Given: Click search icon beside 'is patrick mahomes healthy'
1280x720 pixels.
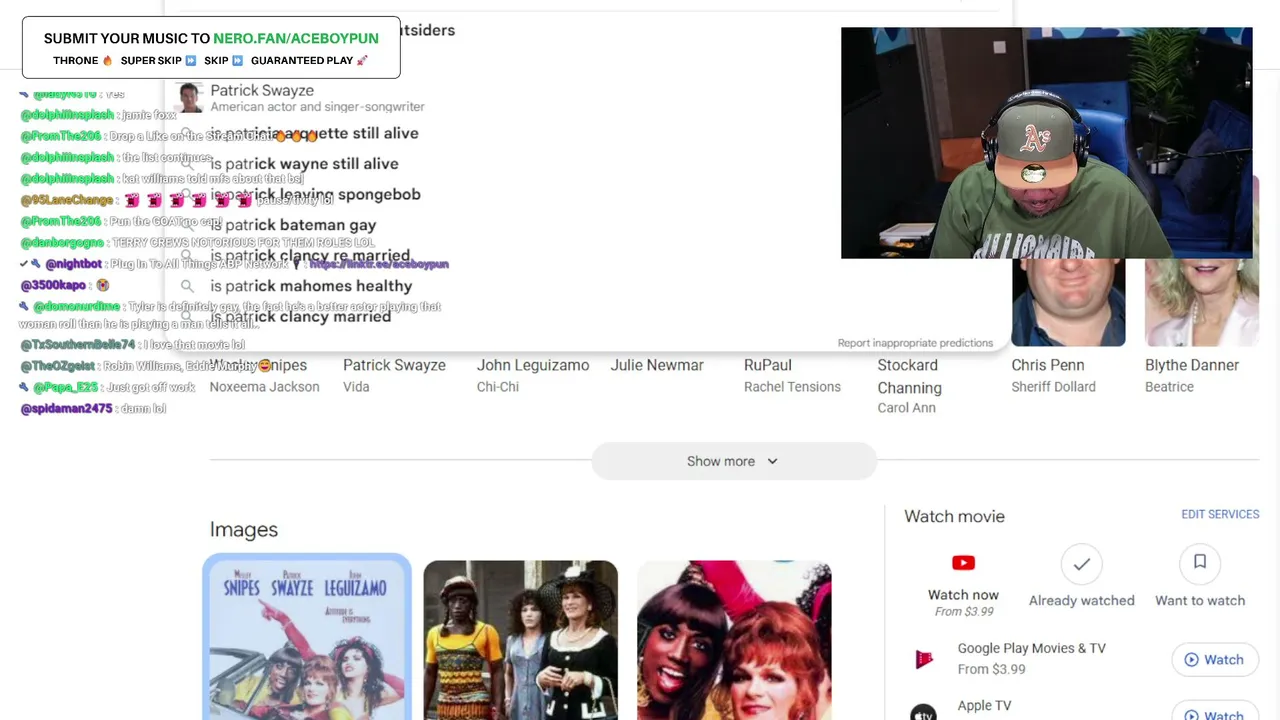Looking at the screenshot, I should (187, 286).
